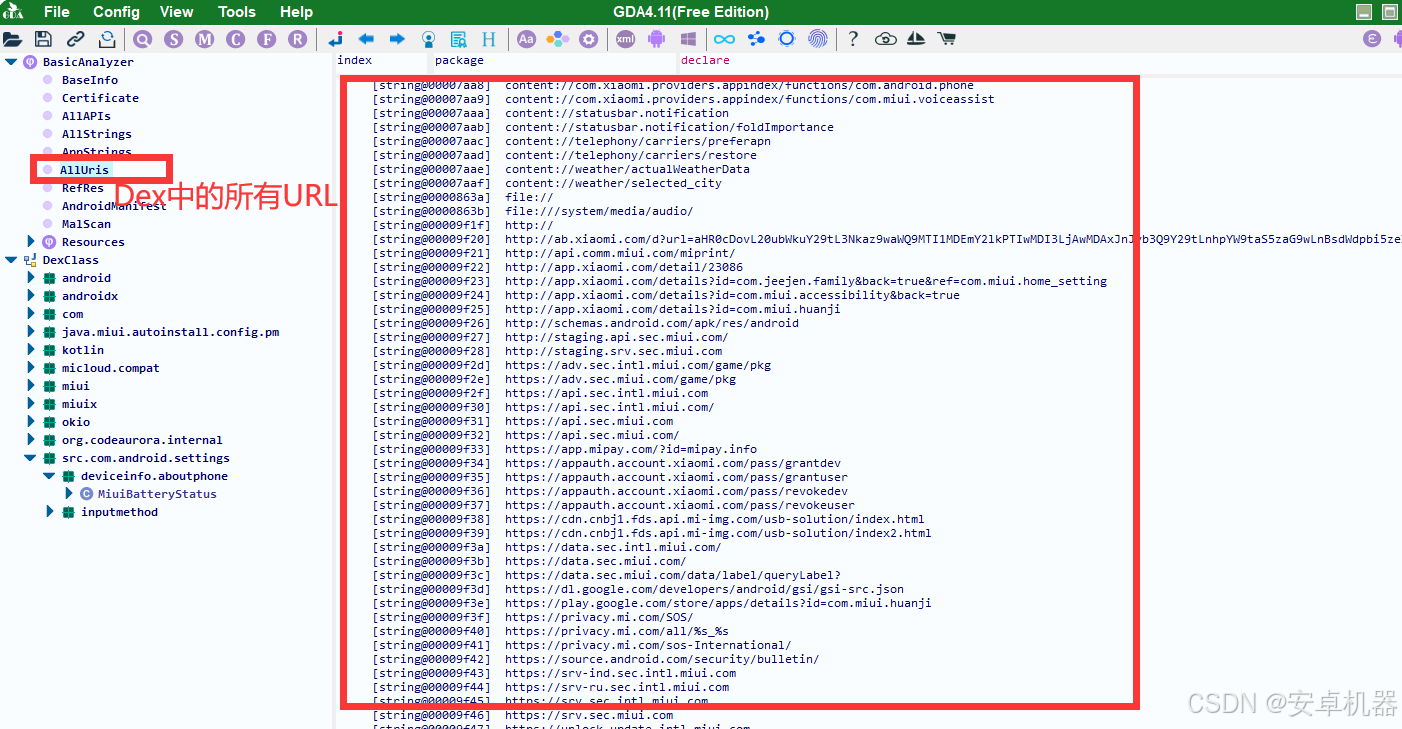Collapse the src.com.android.settings node

tap(31, 458)
